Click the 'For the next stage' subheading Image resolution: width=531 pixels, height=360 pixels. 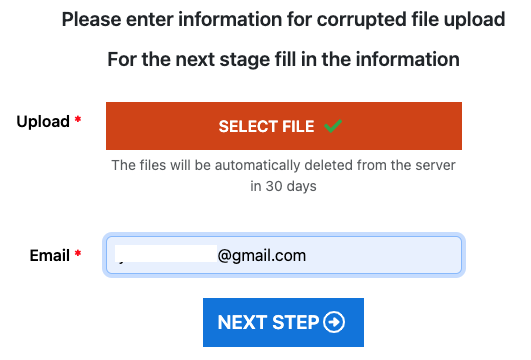pos(283,59)
